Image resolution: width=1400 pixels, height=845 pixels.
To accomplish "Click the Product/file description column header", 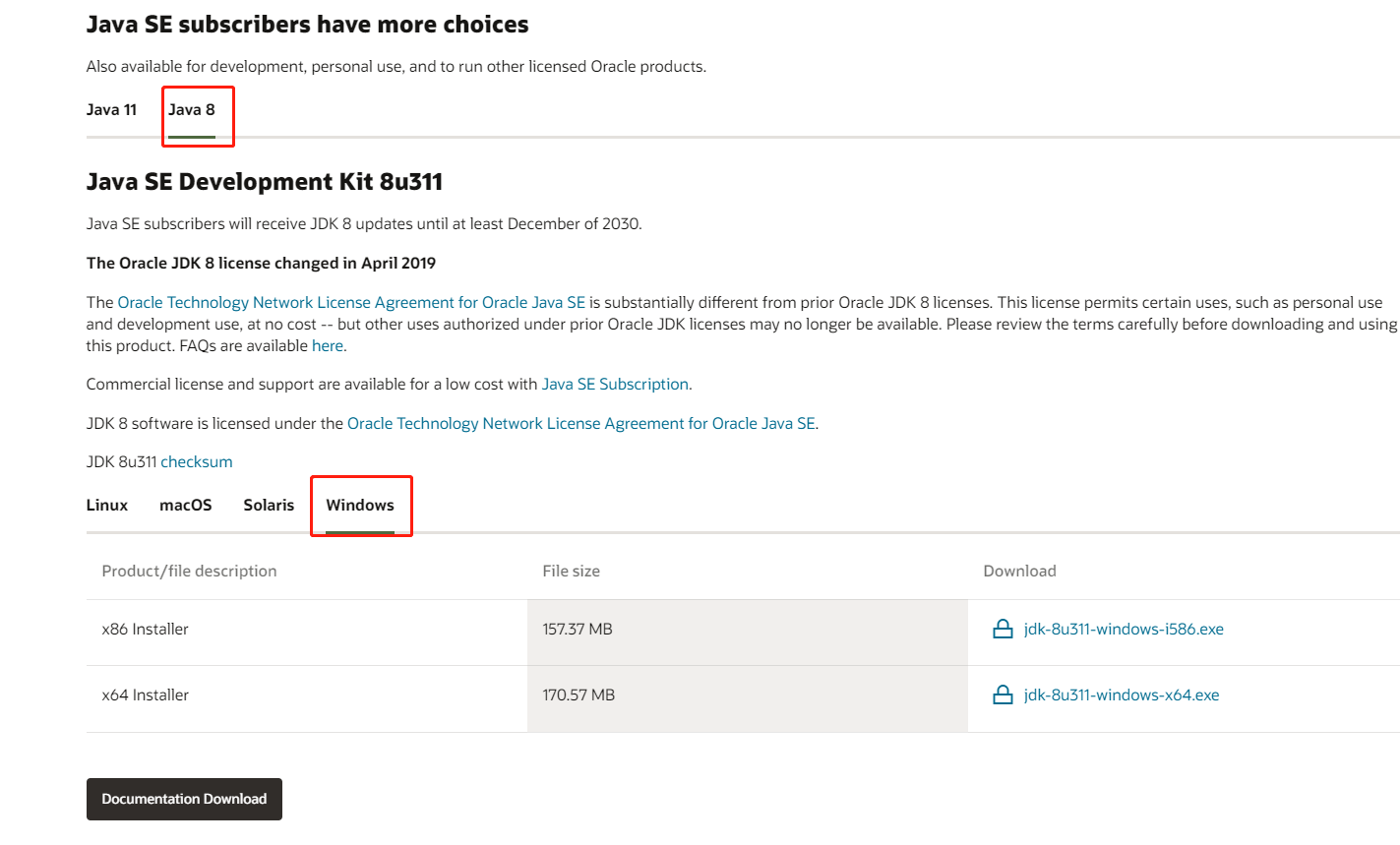I will point(189,572).
